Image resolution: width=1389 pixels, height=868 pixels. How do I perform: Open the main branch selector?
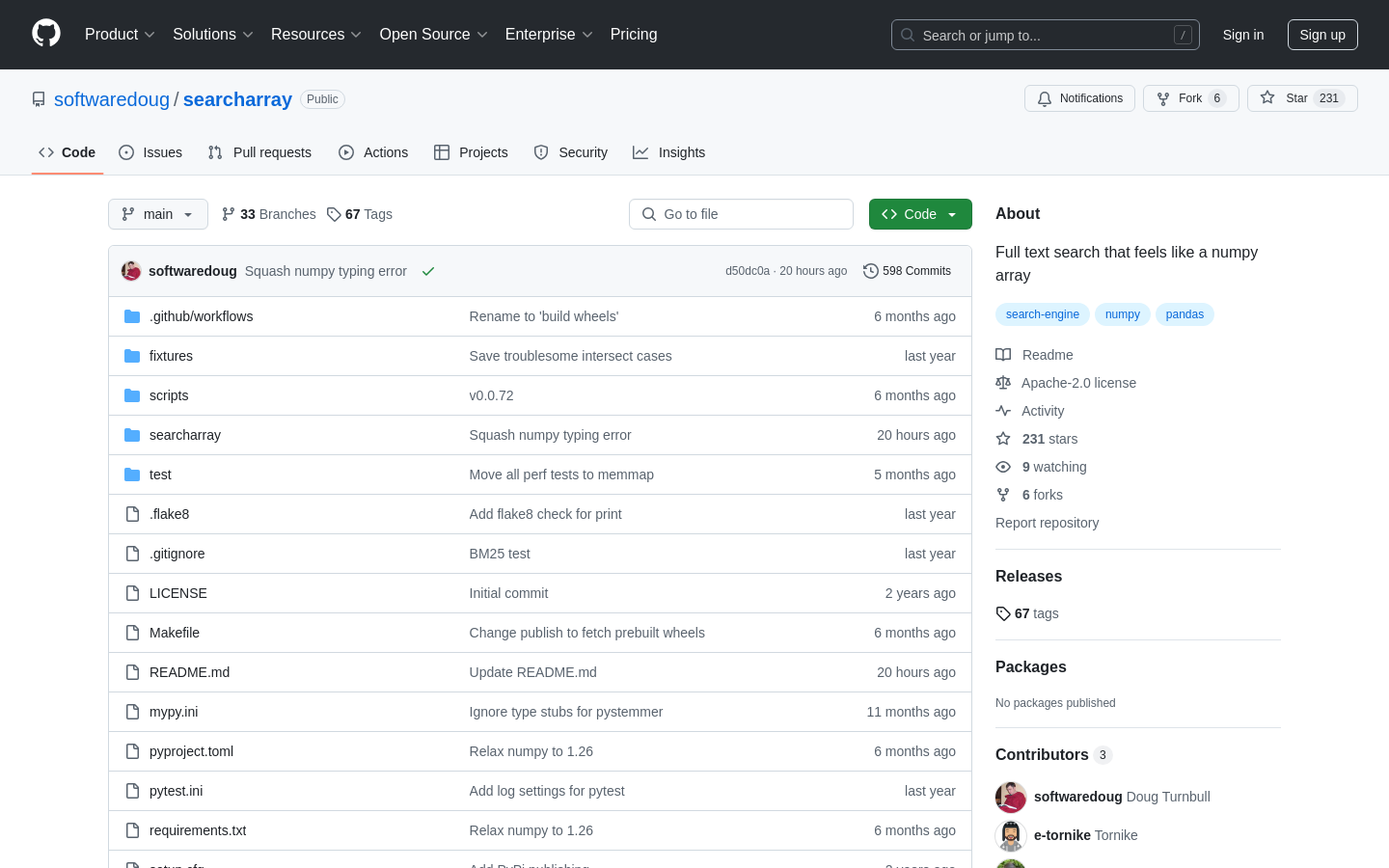point(158,214)
